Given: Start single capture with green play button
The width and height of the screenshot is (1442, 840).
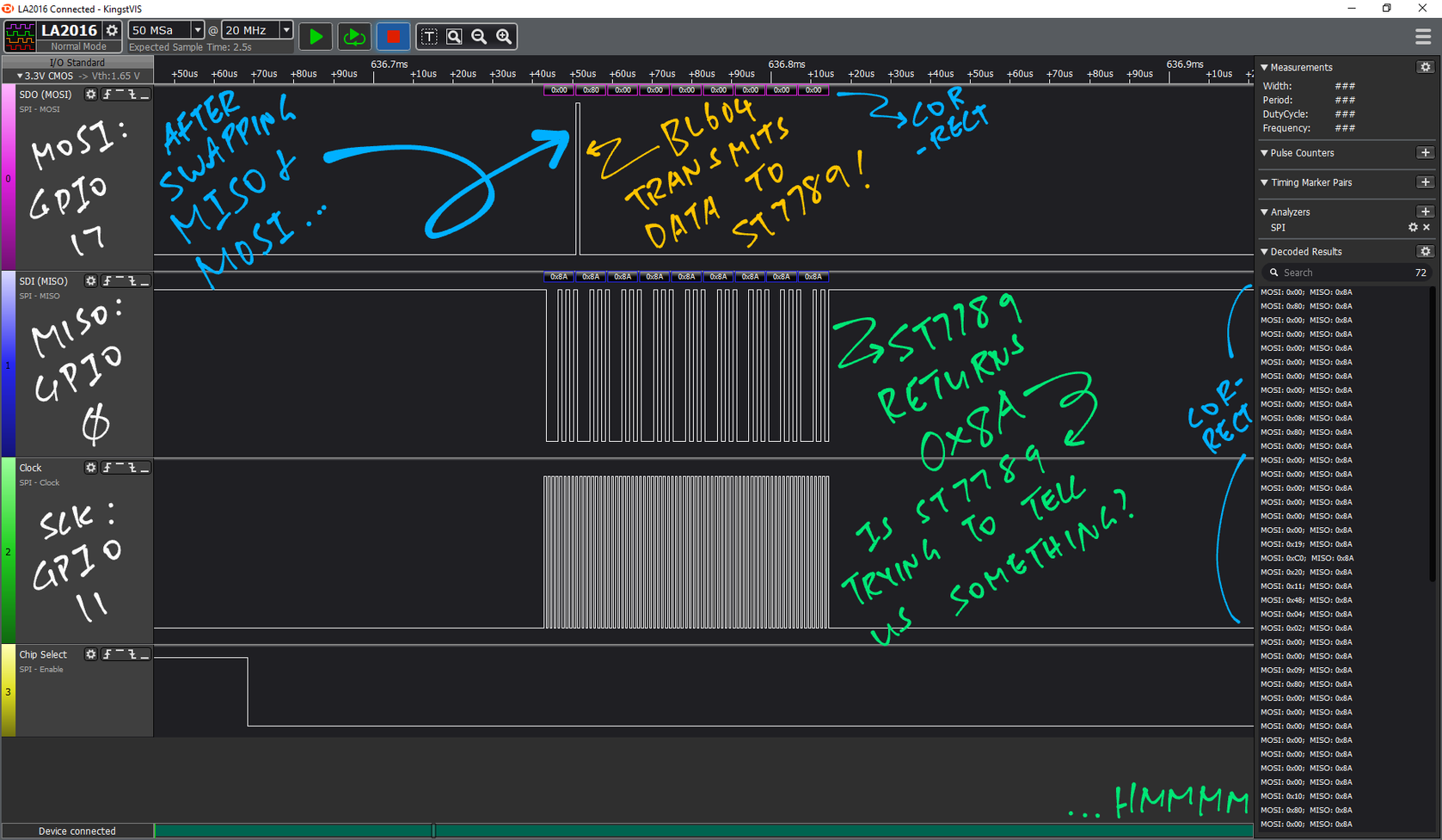Looking at the screenshot, I should point(316,37).
